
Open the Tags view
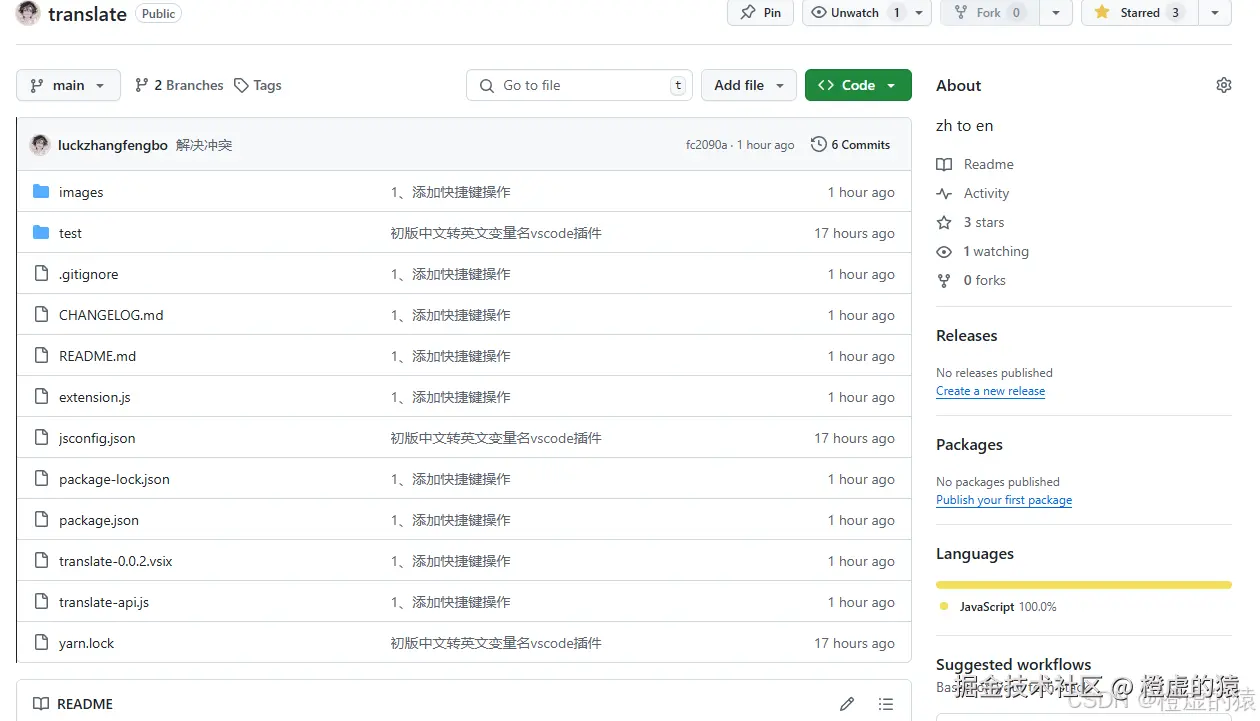258,85
